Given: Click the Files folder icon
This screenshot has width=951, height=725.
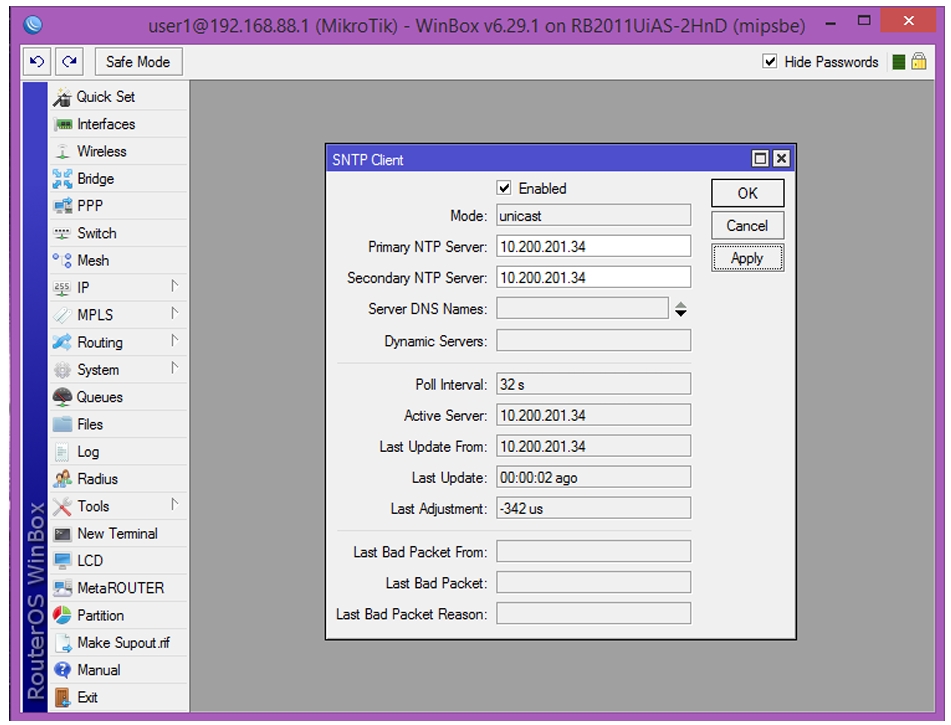Looking at the screenshot, I should click(62, 425).
